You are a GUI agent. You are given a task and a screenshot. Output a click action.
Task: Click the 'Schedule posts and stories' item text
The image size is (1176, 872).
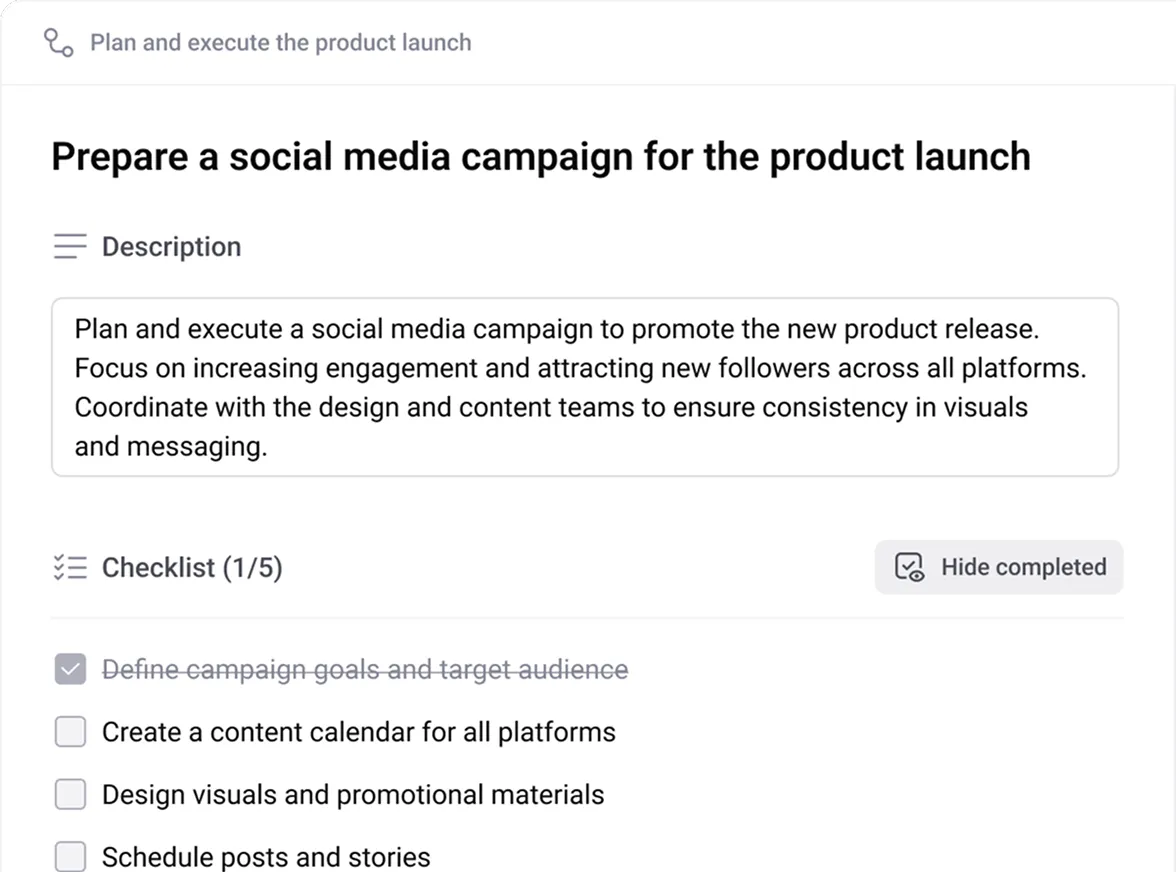[x=266, y=857]
